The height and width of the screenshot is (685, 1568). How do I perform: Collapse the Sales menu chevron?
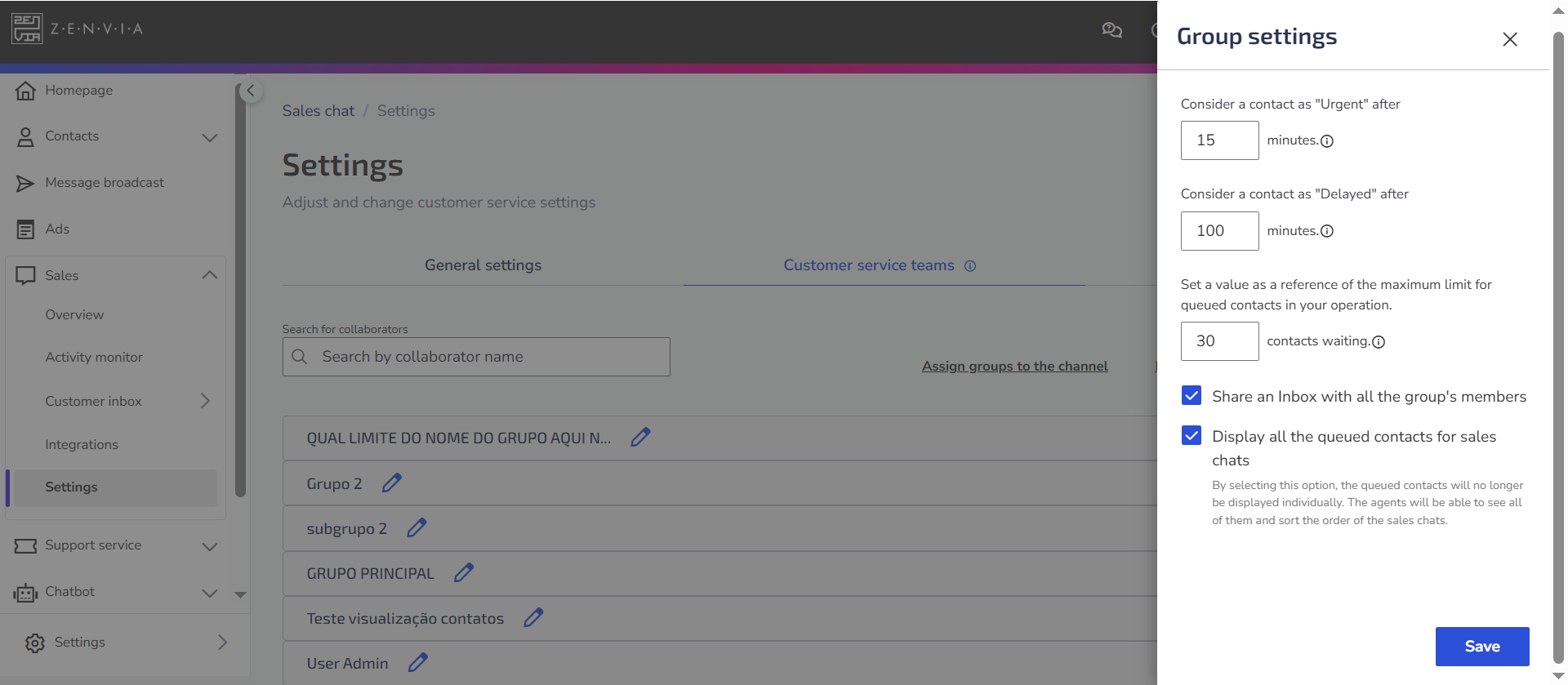pyautogui.click(x=210, y=275)
